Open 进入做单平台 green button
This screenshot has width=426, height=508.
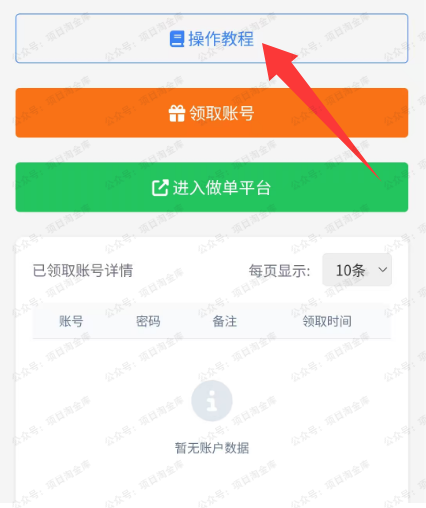(x=212, y=187)
